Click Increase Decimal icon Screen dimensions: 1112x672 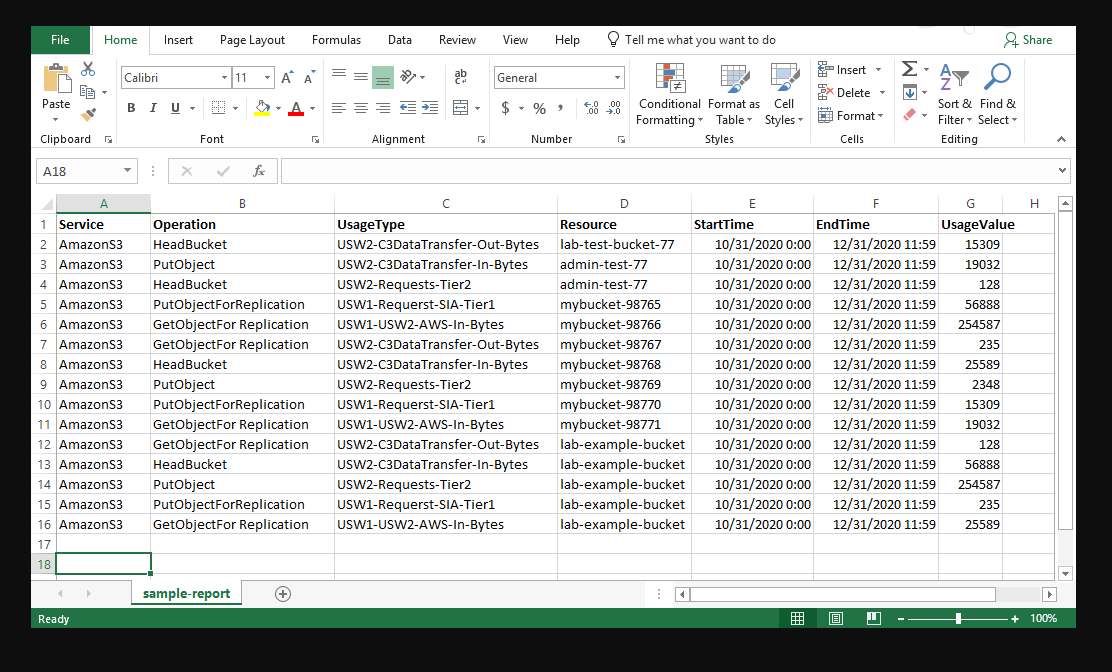pos(591,108)
